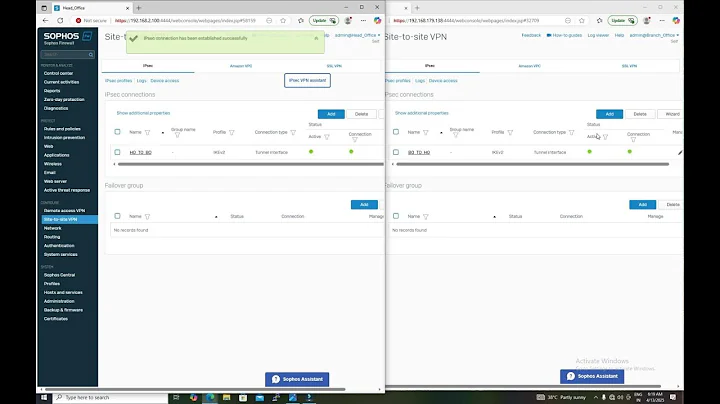Open the three-dot menu in Head_Office browser

click(363, 21)
